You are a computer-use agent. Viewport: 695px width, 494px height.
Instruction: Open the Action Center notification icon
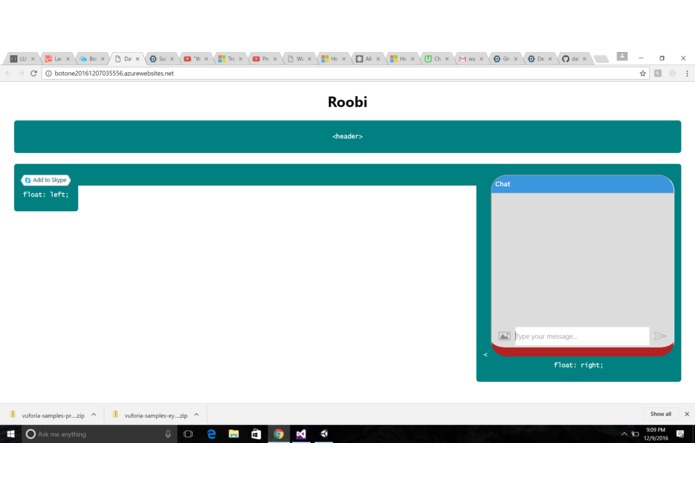680,434
